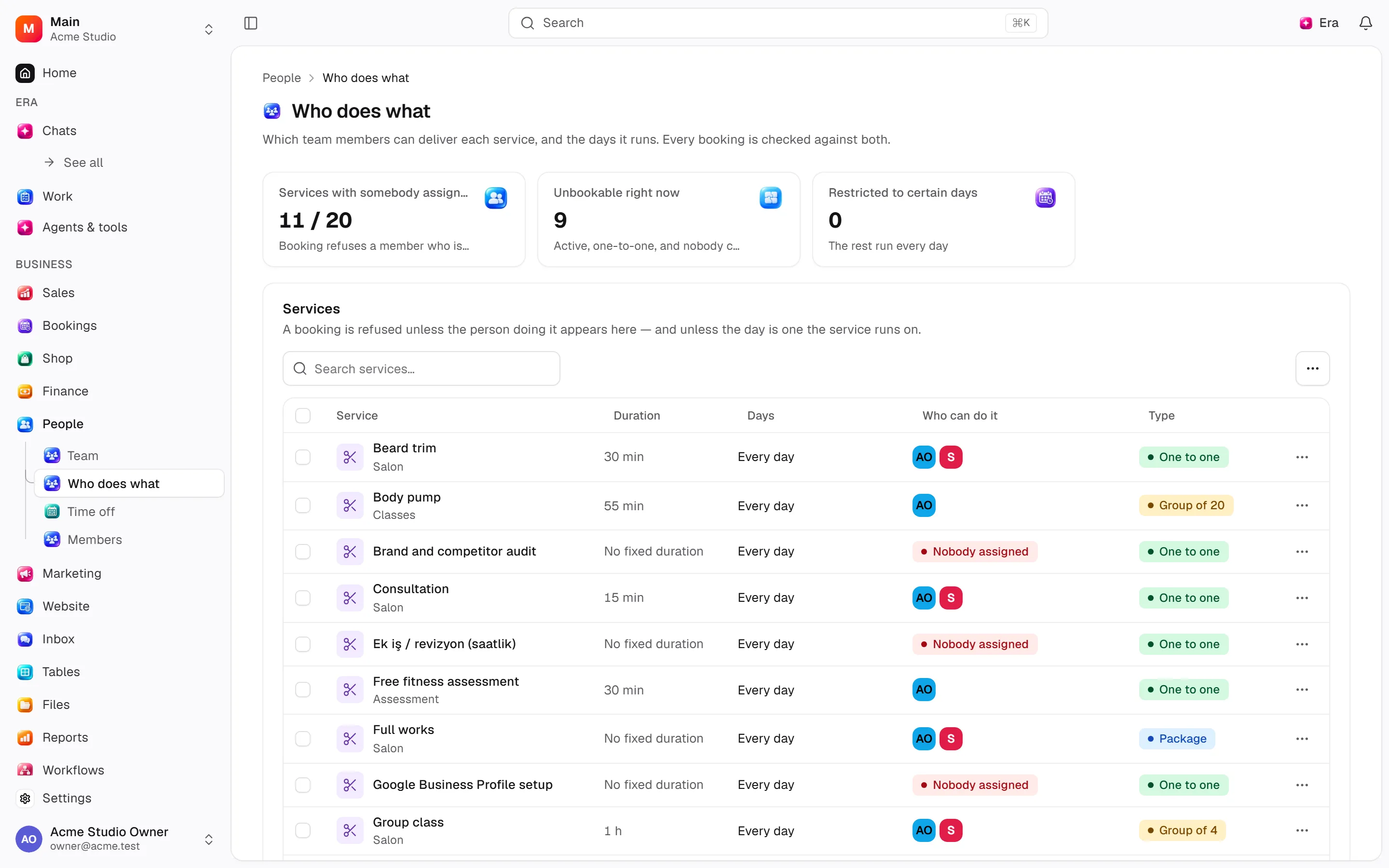Open row actions for Brand and competitor audit

coord(1302,552)
